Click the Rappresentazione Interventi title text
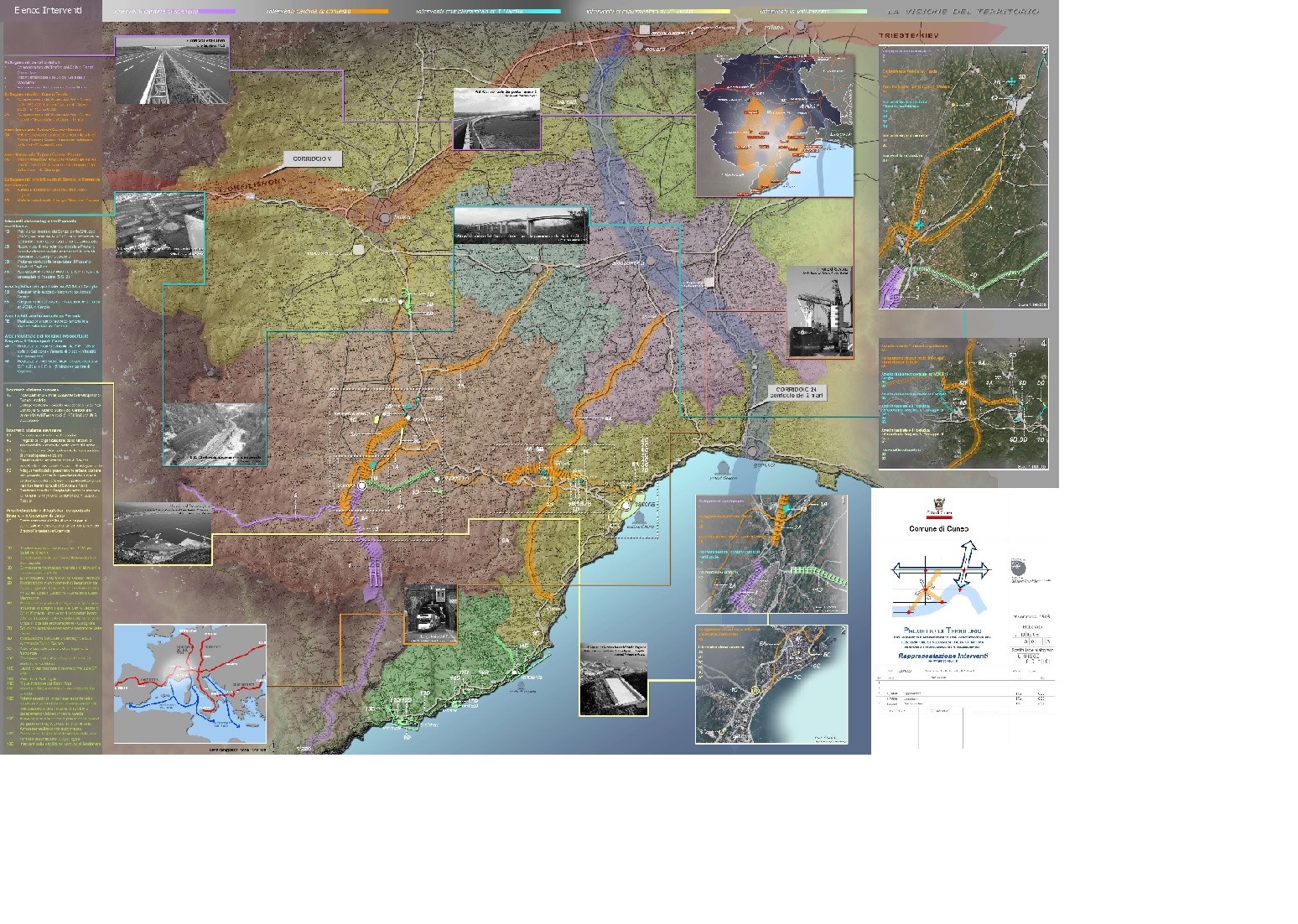The height and width of the screenshot is (924, 1298). [942, 655]
